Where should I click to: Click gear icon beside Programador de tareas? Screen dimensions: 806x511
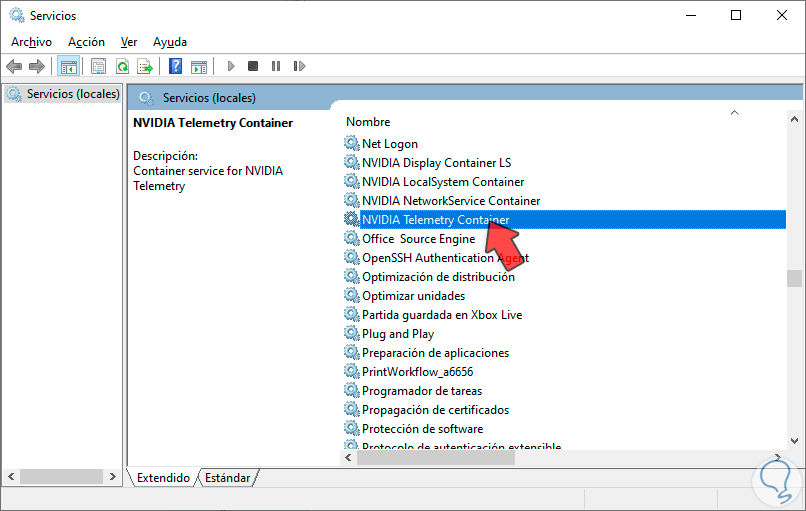point(352,390)
